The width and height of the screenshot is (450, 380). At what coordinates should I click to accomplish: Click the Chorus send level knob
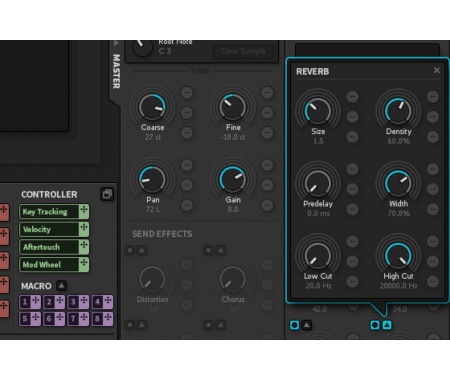point(233,279)
